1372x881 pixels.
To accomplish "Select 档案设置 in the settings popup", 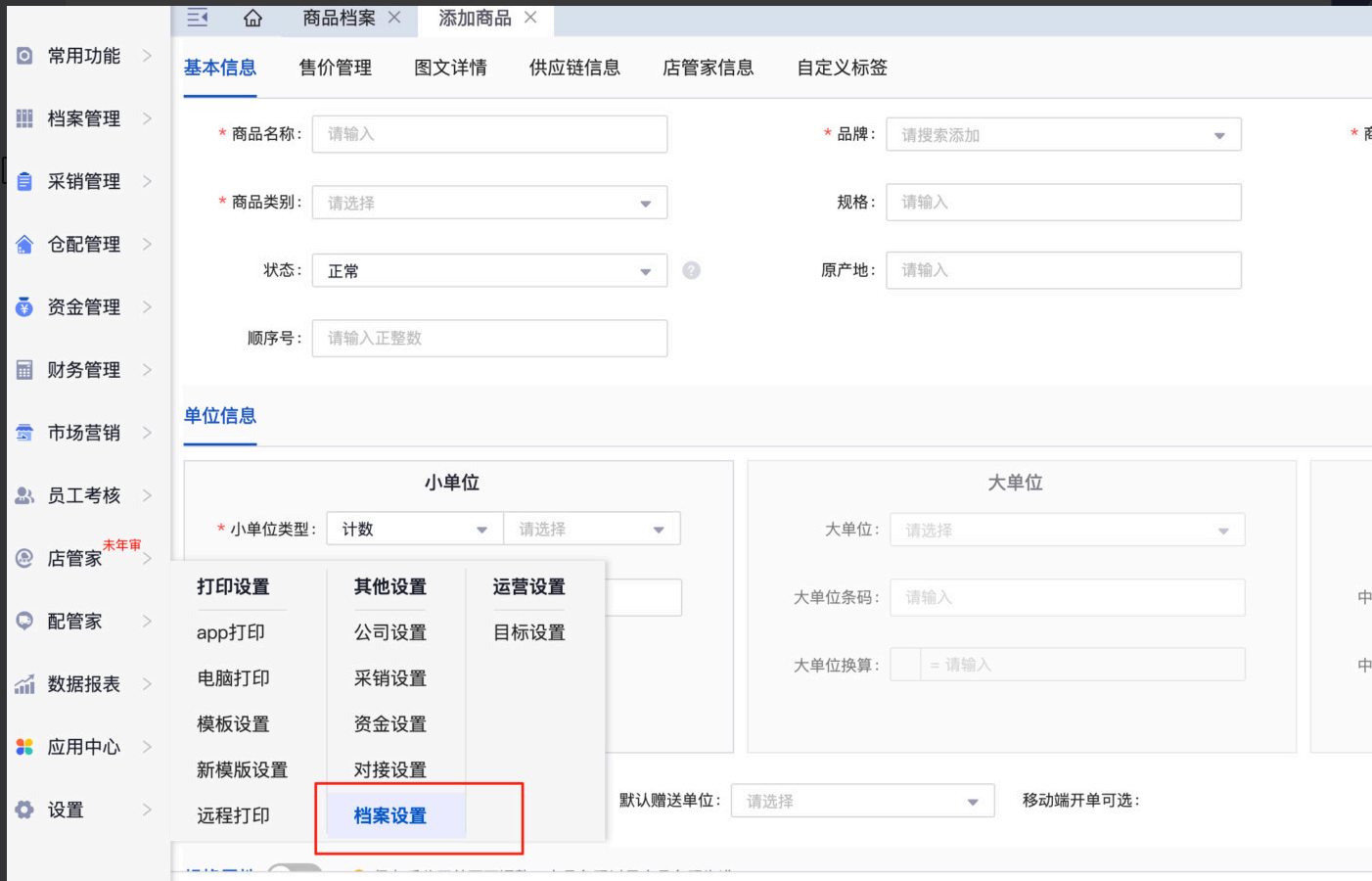I will pyautogui.click(x=390, y=815).
